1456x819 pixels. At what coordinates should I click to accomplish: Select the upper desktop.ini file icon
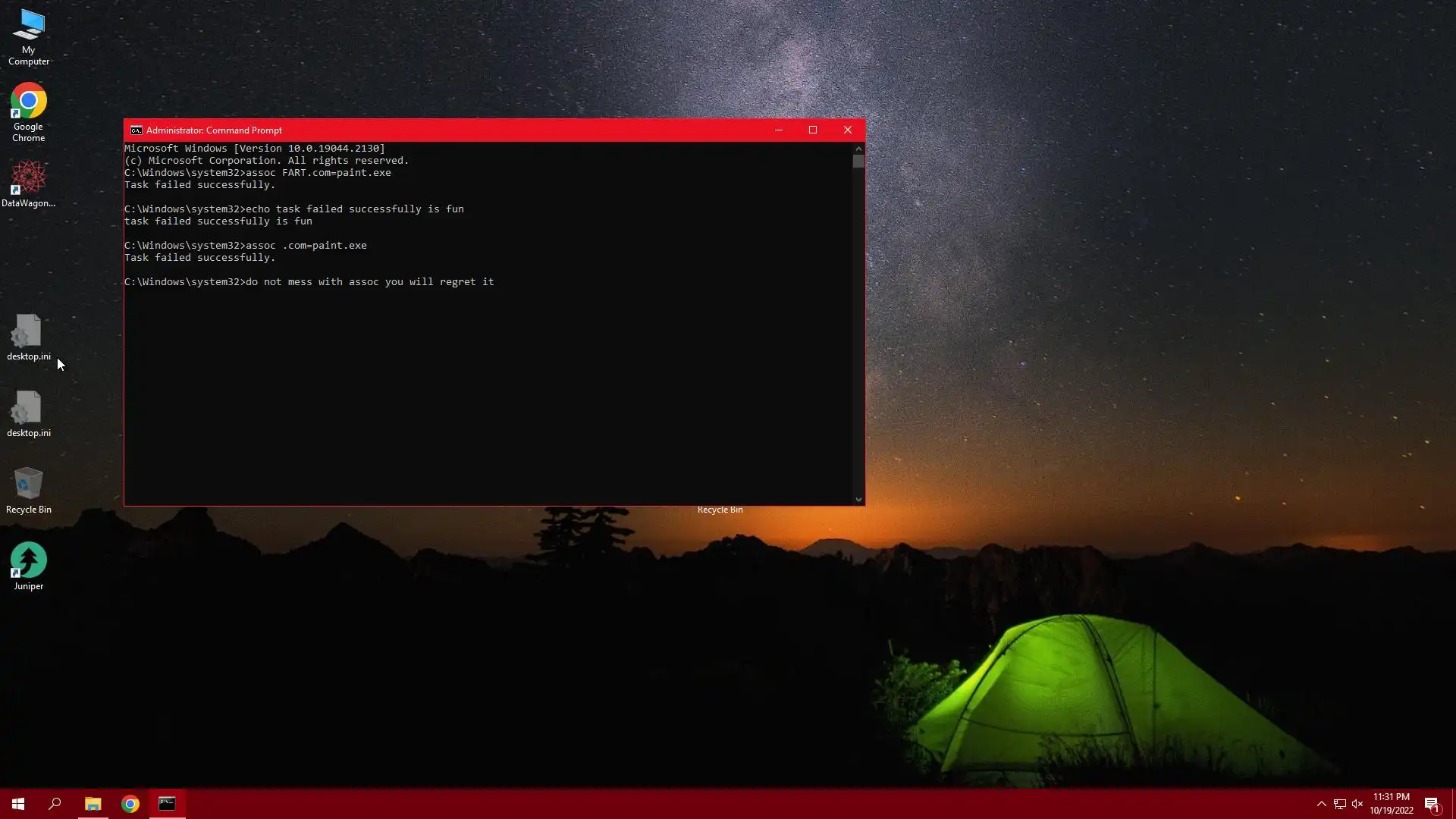pos(29,332)
